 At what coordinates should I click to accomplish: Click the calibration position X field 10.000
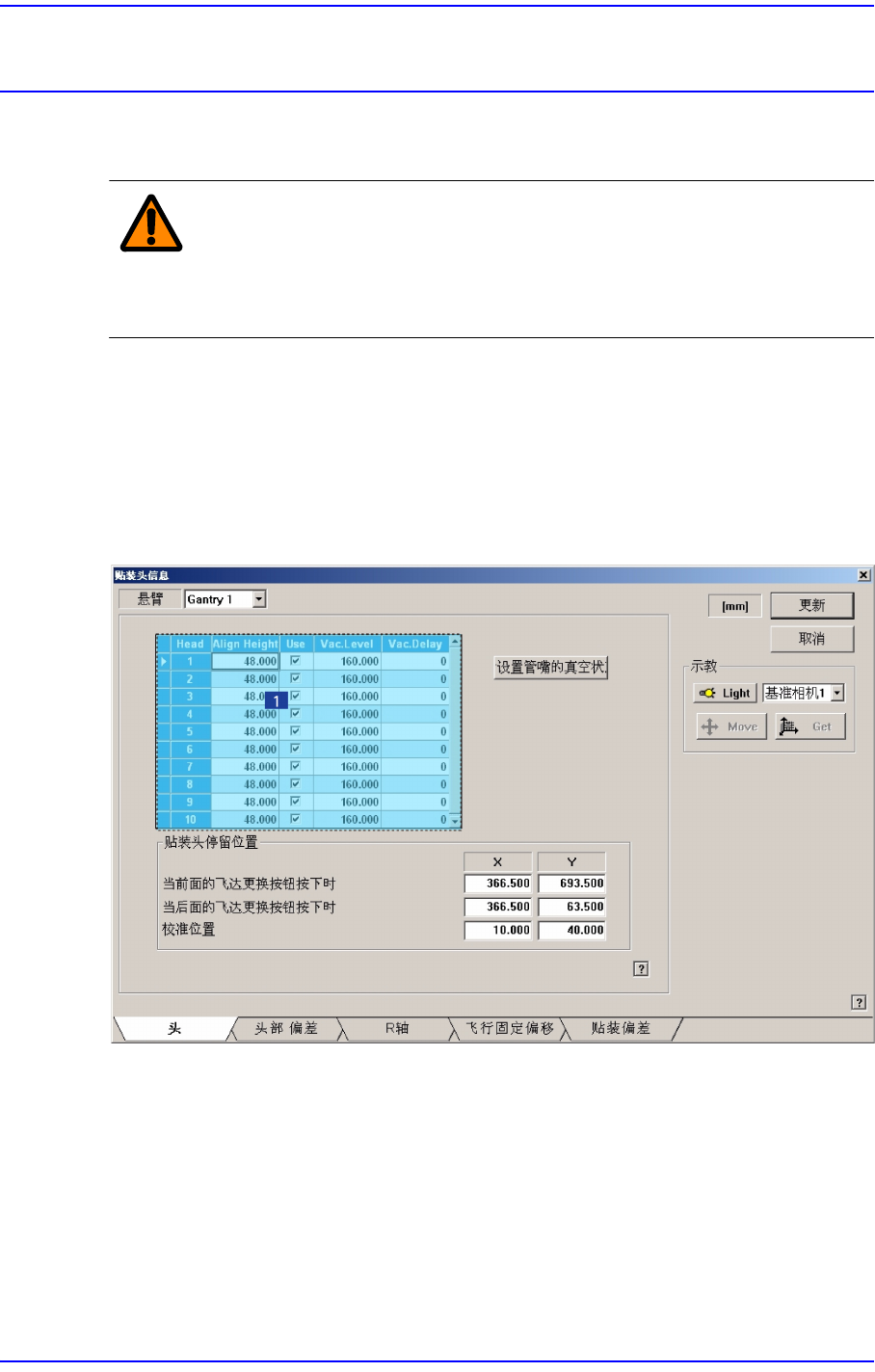(x=498, y=930)
